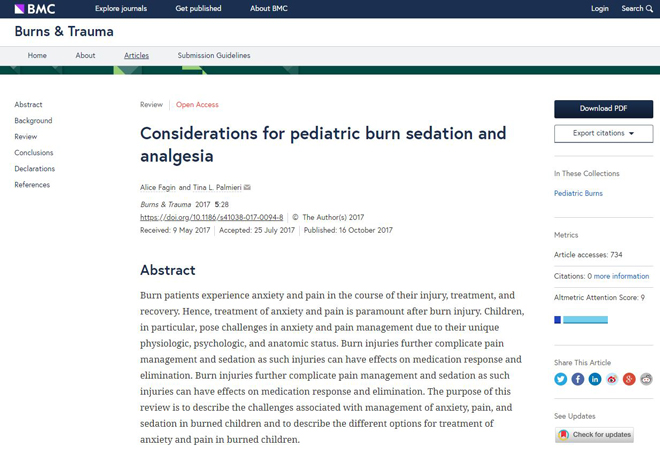This screenshot has height=459, width=660.
Task: Share article on Reddit
Action: pyautogui.click(x=646, y=379)
